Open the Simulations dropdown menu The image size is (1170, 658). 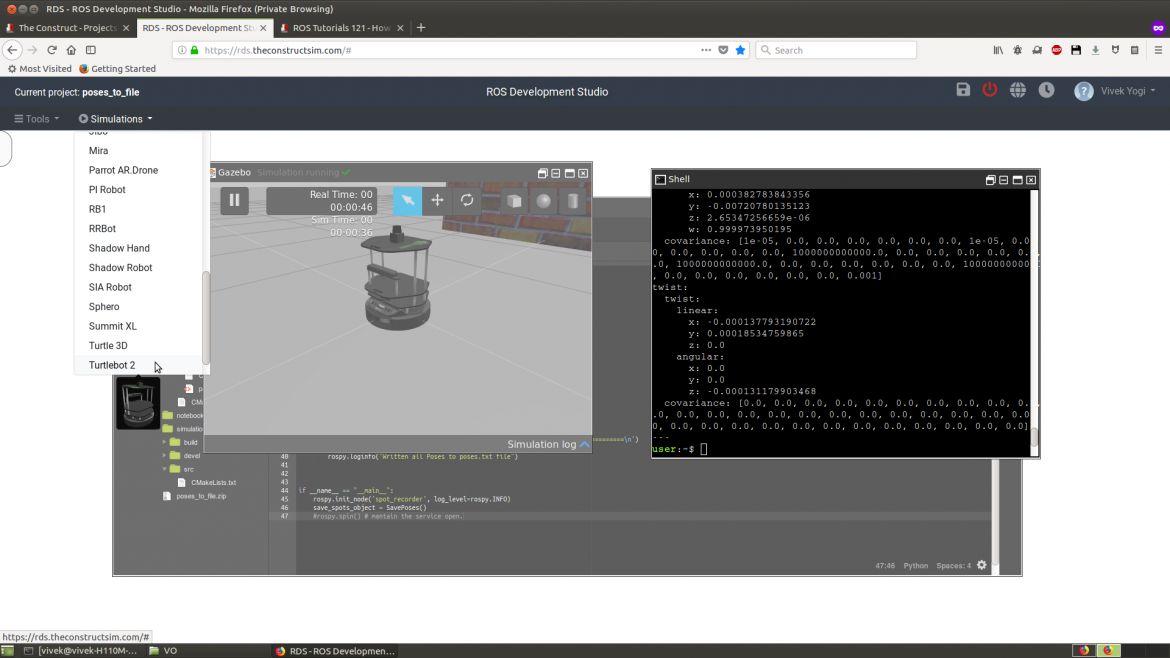[x=116, y=119]
